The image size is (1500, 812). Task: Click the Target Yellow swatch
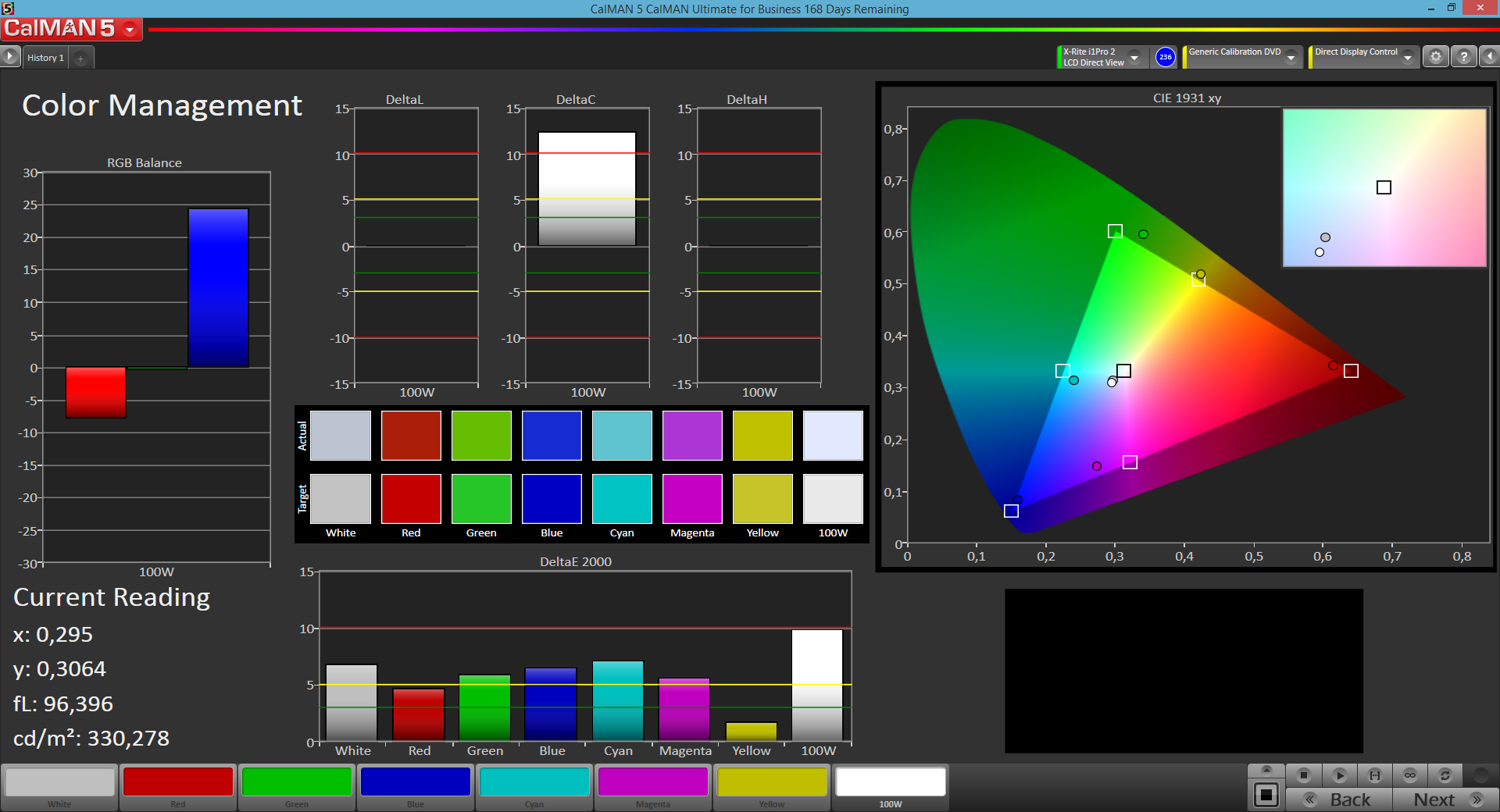[762, 499]
